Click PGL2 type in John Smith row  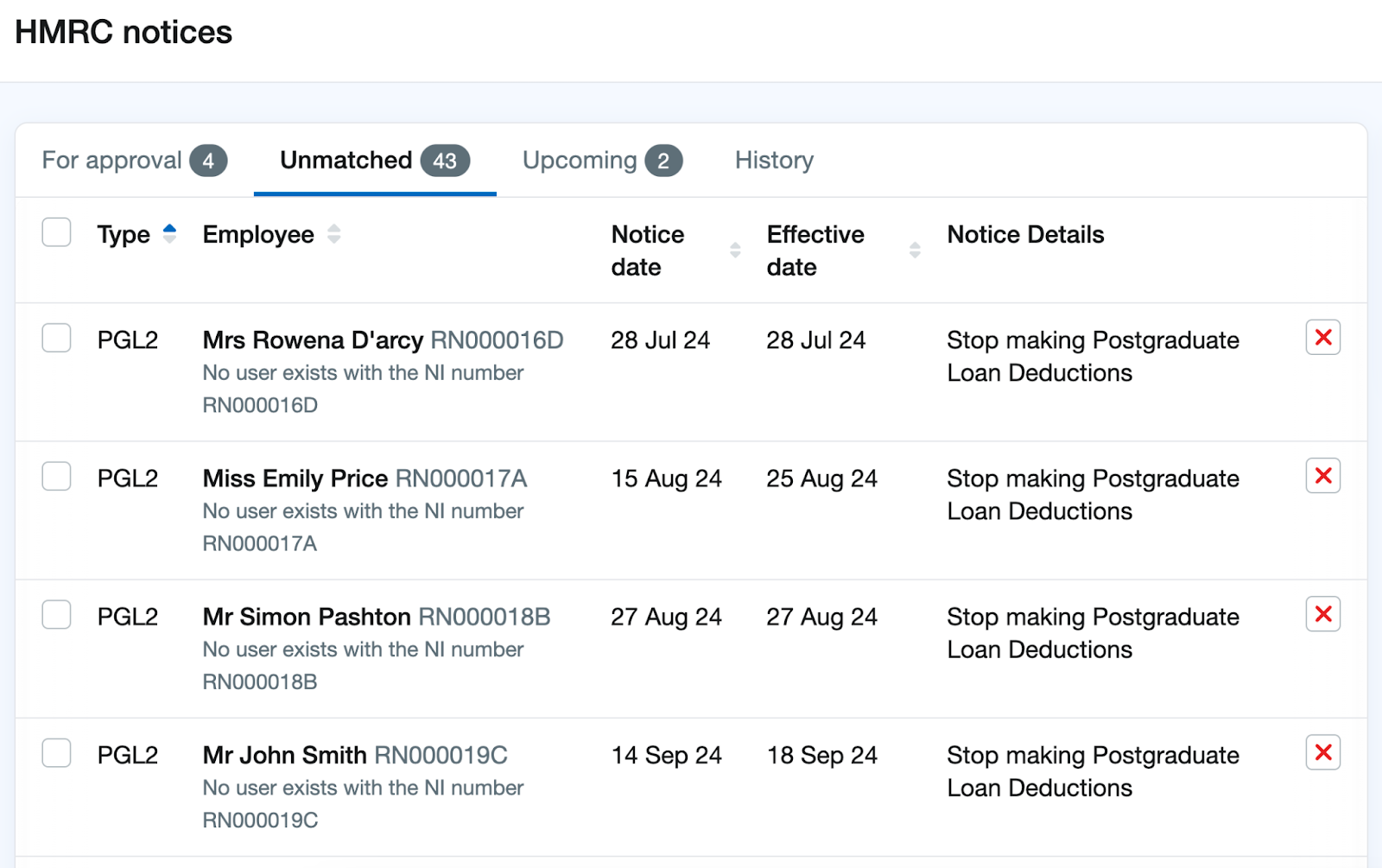pyautogui.click(x=128, y=755)
